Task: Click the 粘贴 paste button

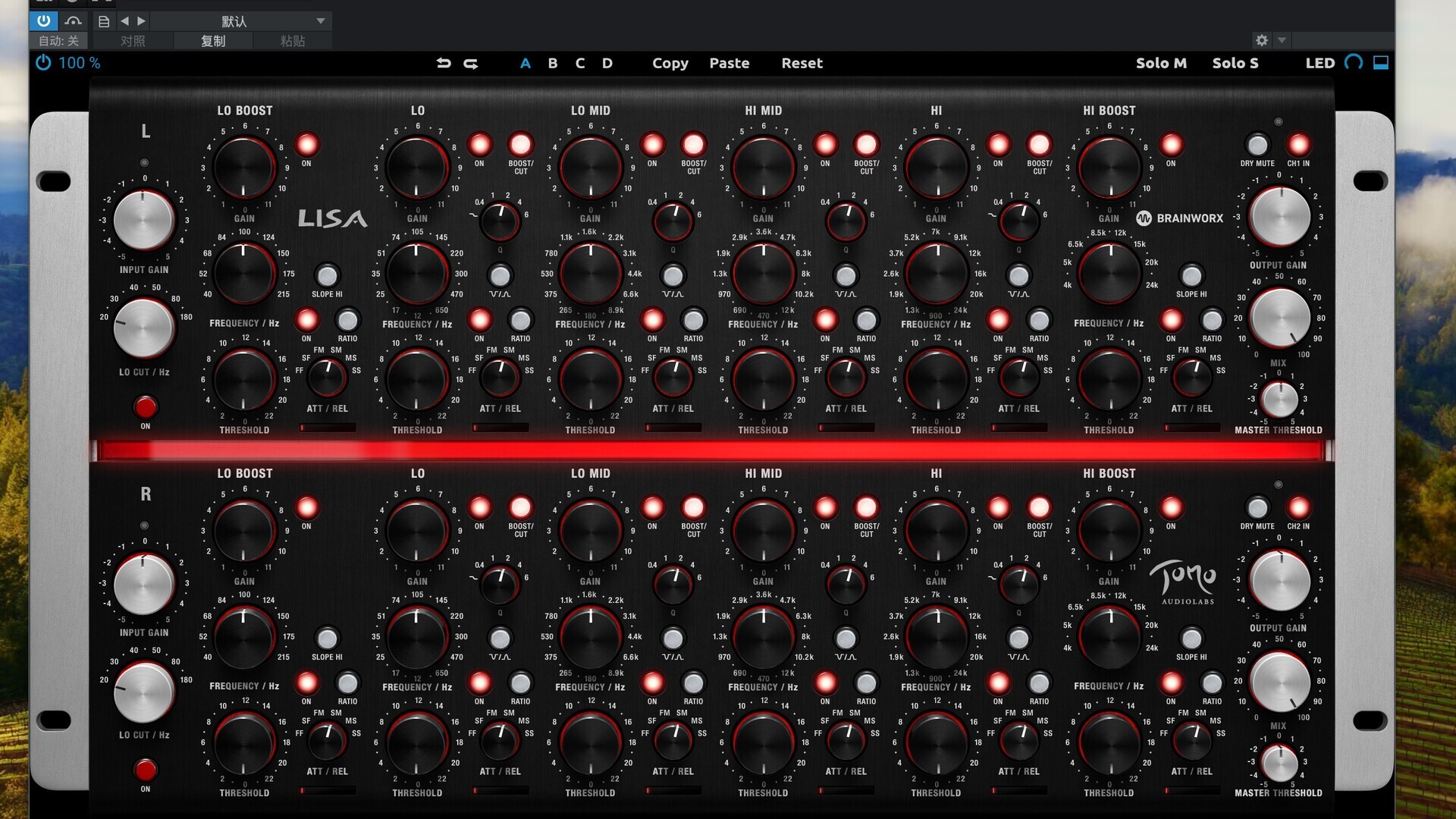Action: [293, 41]
